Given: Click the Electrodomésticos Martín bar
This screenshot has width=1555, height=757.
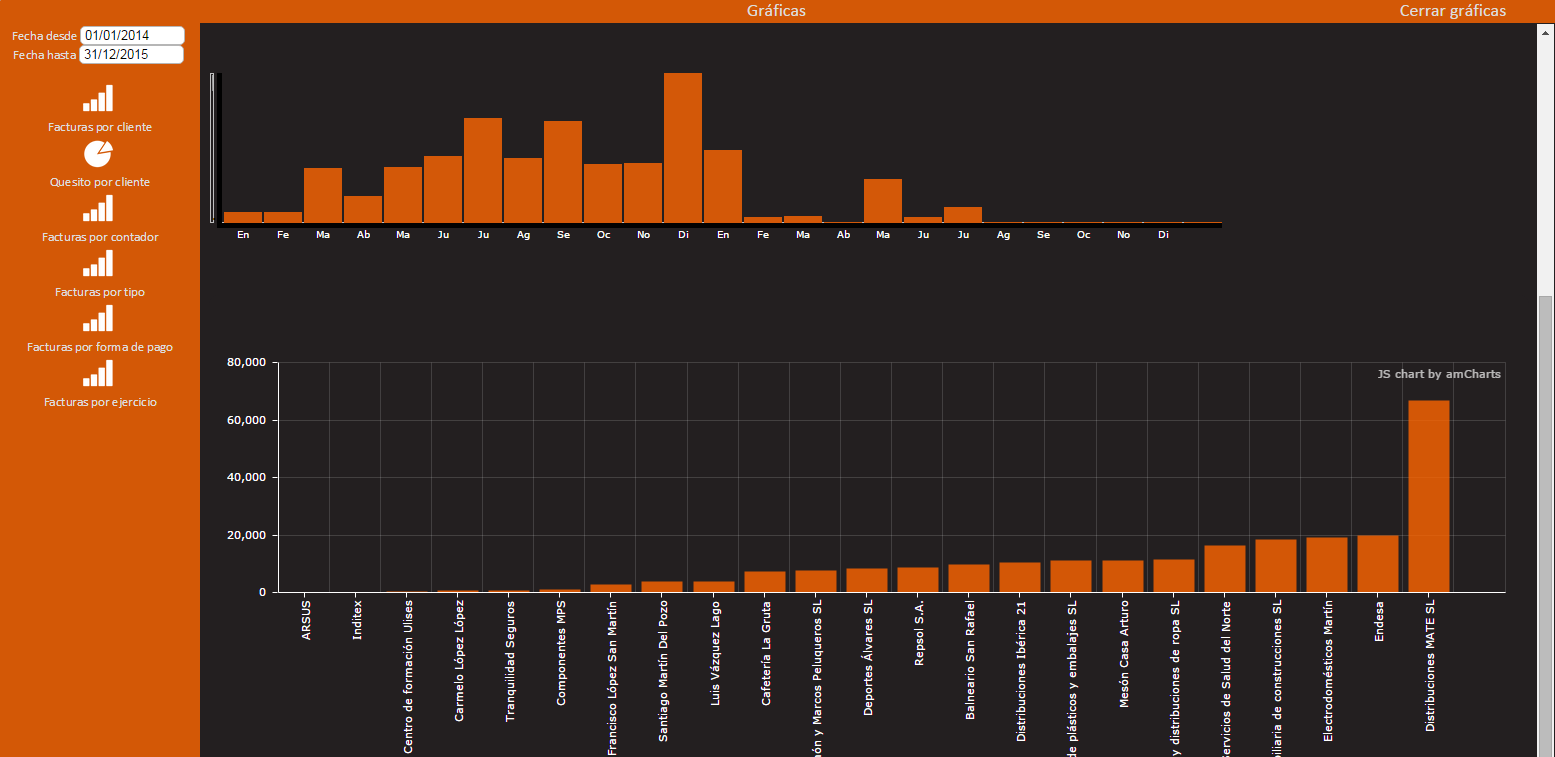Looking at the screenshot, I should [x=1326, y=565].
